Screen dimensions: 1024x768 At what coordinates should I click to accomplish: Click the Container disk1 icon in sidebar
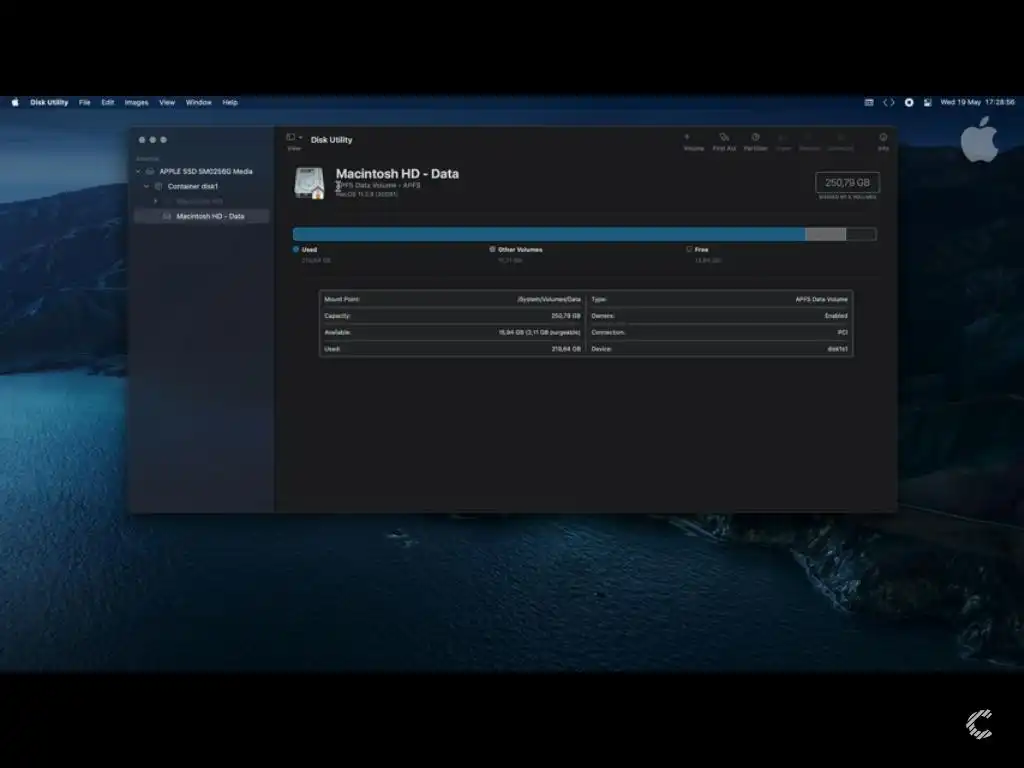158,187
